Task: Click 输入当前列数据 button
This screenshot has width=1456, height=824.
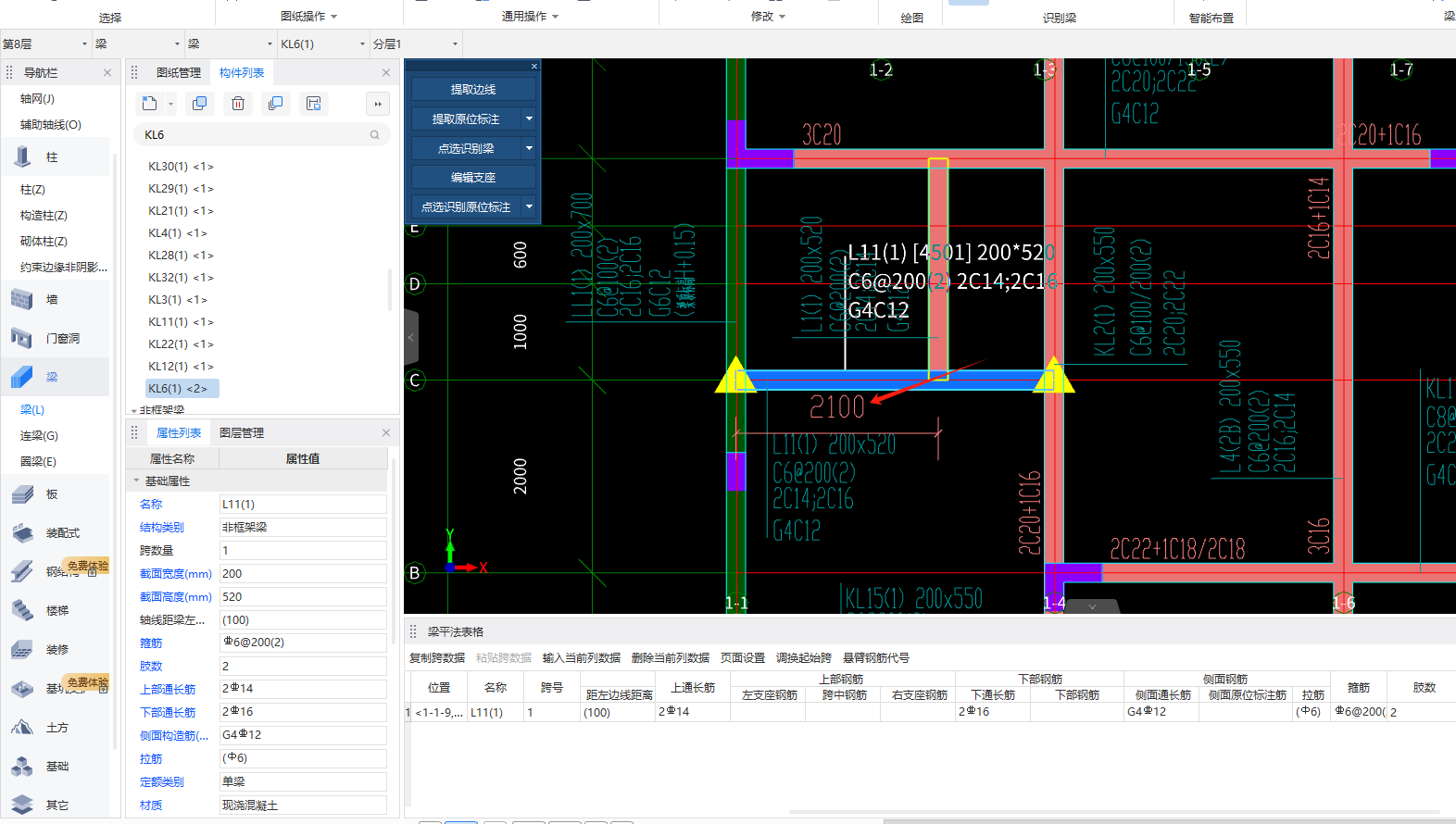Action: pos(582,657)
